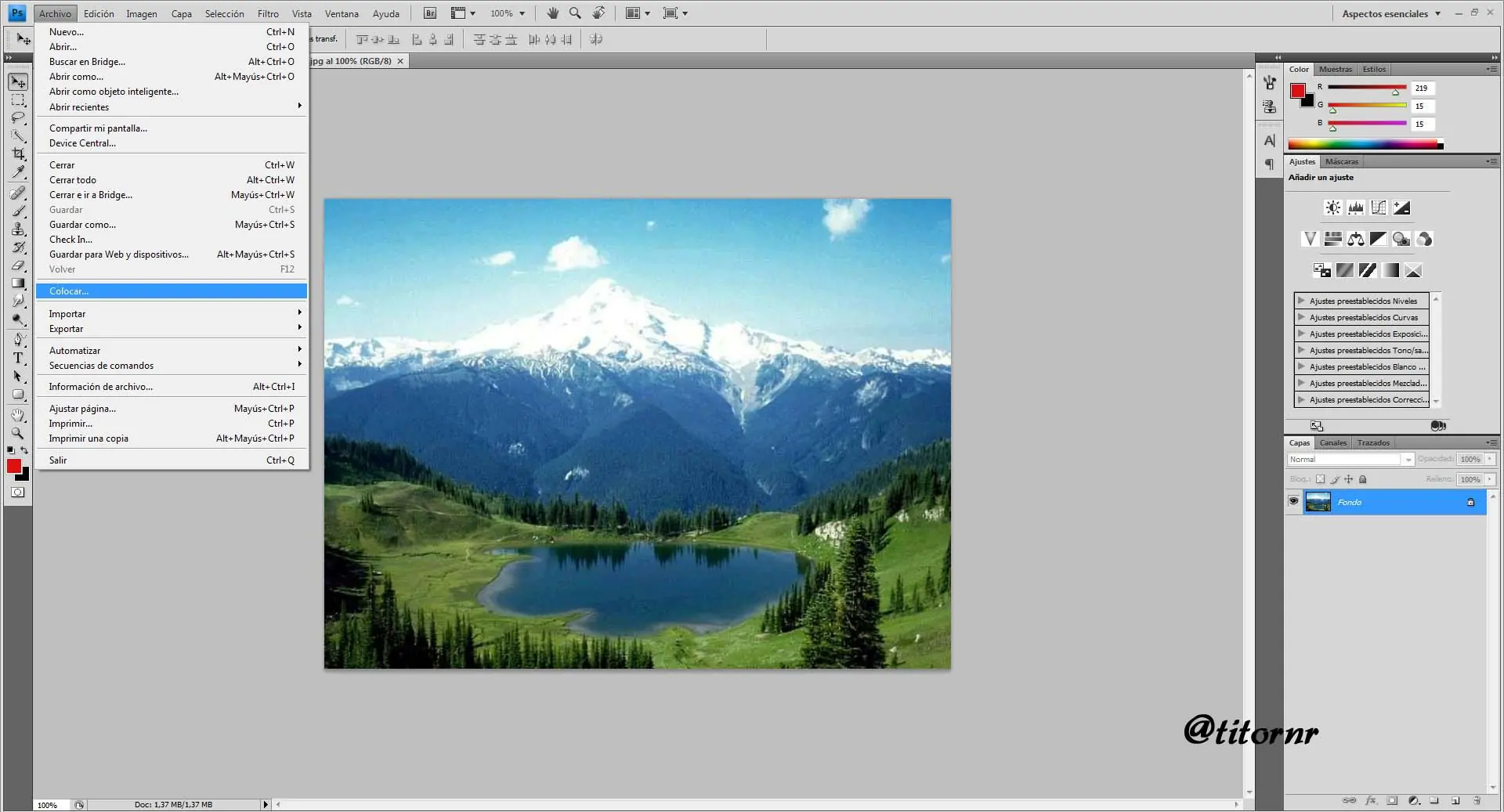The image size is (1504, 812).
Task: Add a Photo Filter adjustment
Action: point(1401,239)
